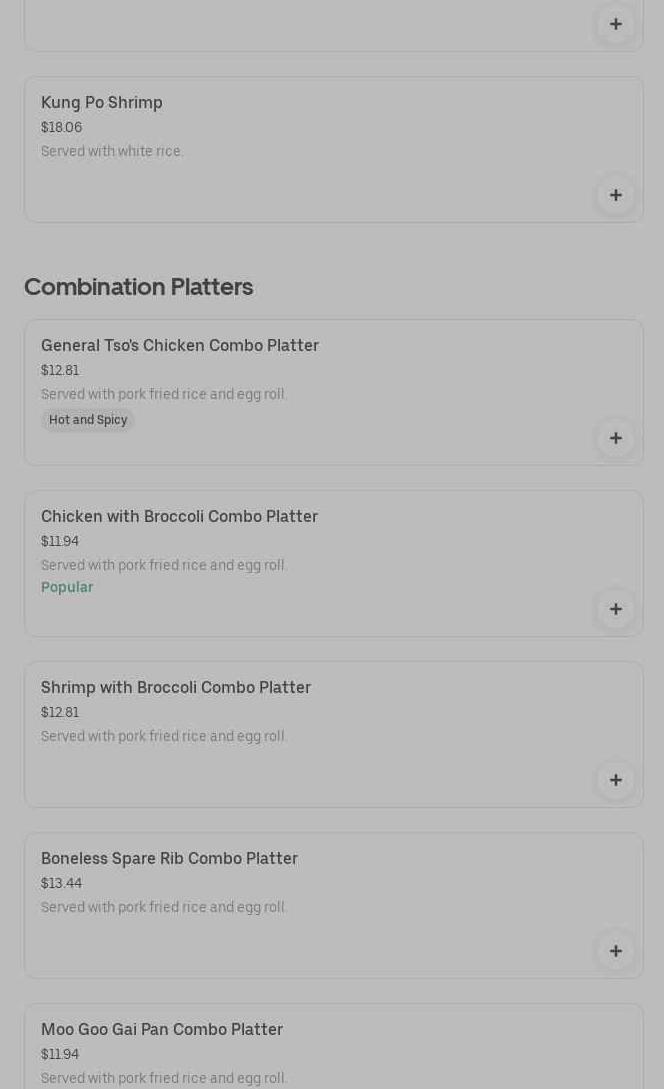Open Chicken with Broccoli Combo Platter title
Screen dimensions: 664x1089
tap(179, 517)
